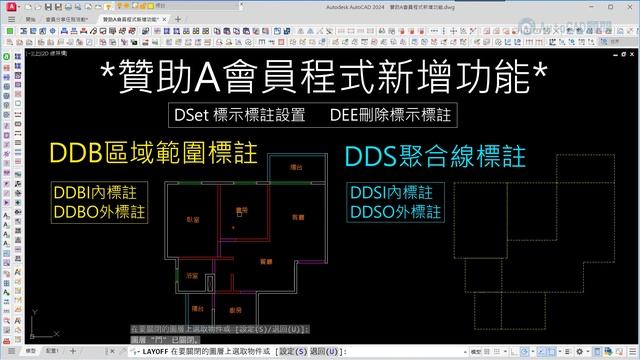The height and width of the screenshot is (360, 640).
Task: Select the DDBO外標註 text
Action: pyautogui.click(x=99, y=212)
